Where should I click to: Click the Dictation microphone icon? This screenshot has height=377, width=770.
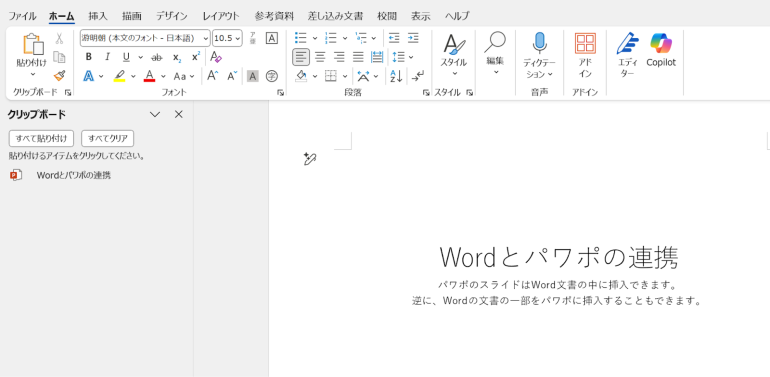coord(539,43)
